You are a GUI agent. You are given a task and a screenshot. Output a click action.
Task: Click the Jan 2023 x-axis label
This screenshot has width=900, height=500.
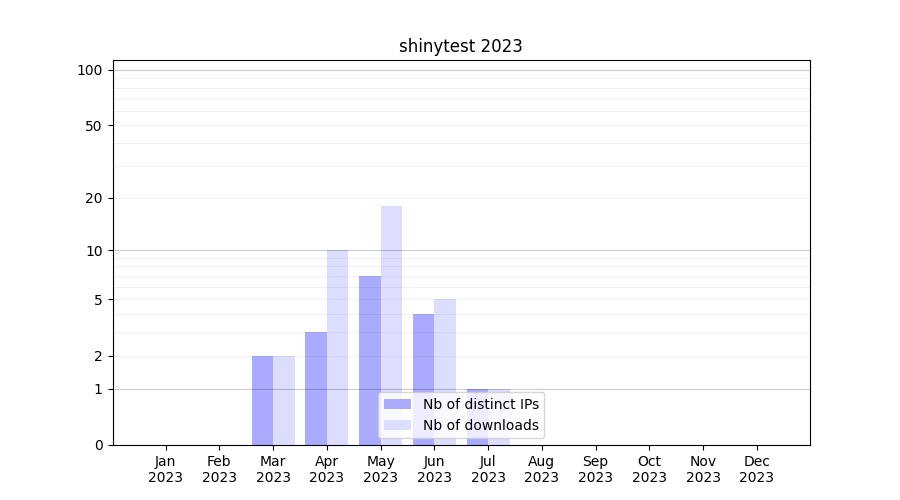pos(166,469)
